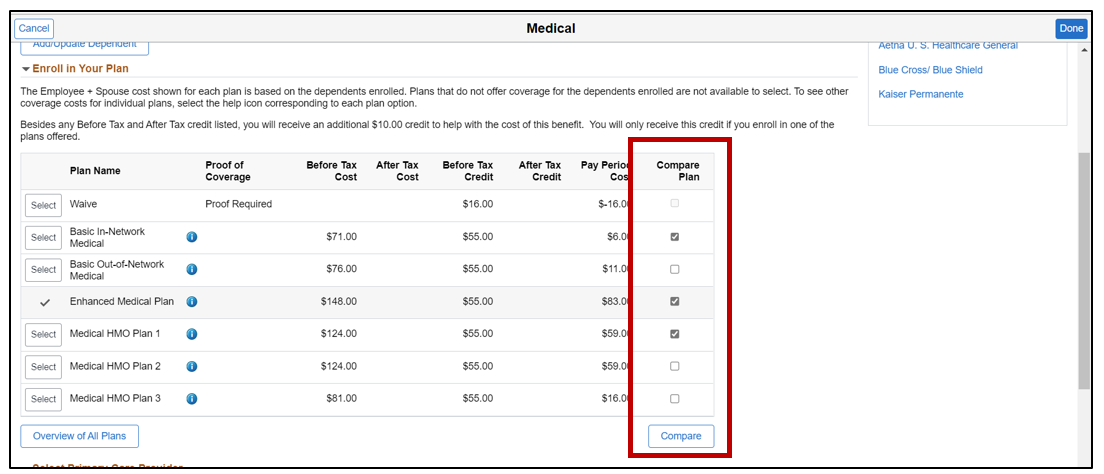
Task: Show info for Enhanced Medical Plan
Action: point(192,302)
